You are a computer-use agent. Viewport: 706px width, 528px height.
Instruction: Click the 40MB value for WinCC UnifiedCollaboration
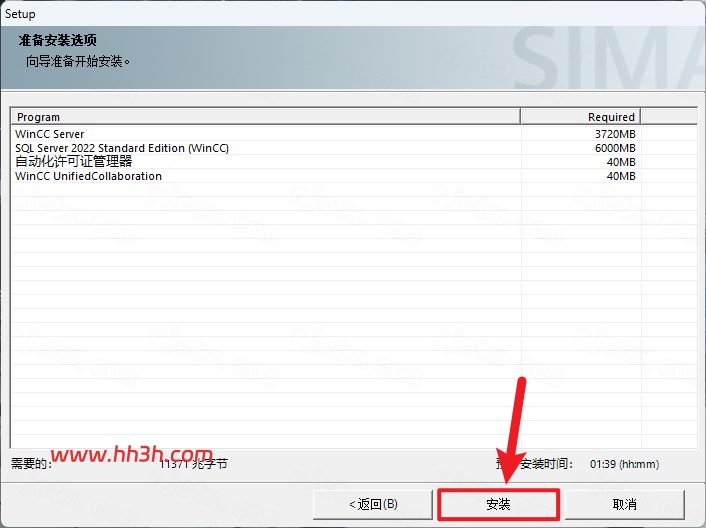click(x=621, y=176)
